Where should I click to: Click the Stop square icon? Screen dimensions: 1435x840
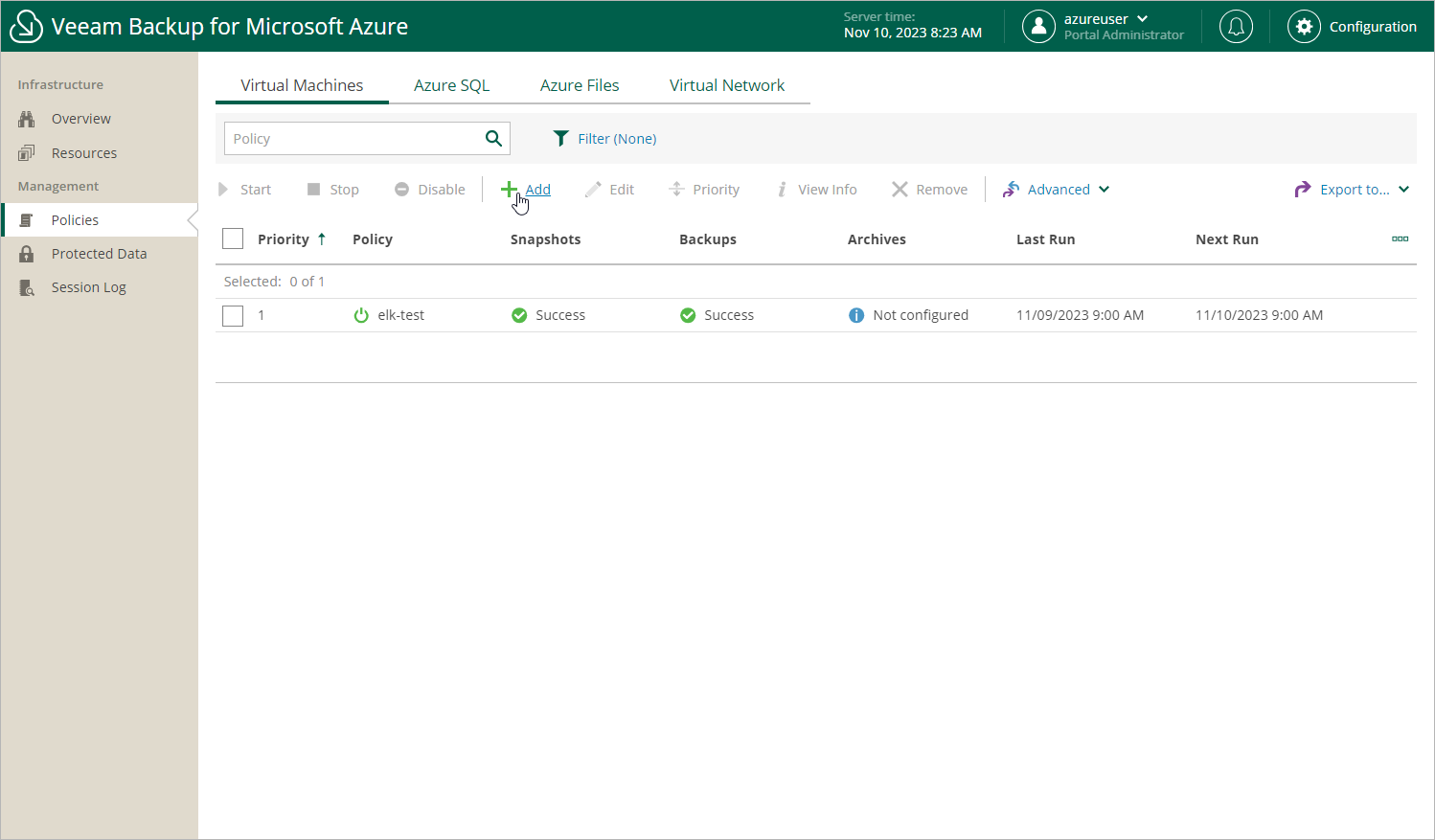pos(313,190)
